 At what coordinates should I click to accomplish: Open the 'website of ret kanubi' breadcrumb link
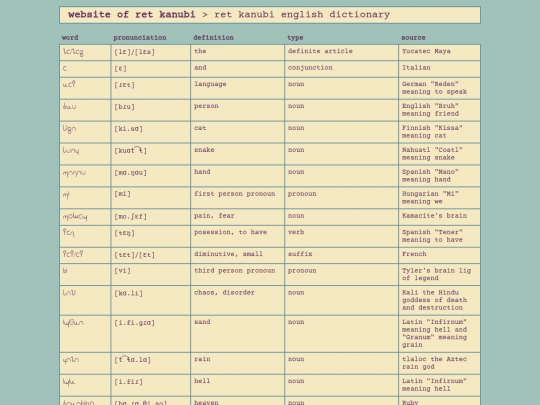[x=132, y=15]
